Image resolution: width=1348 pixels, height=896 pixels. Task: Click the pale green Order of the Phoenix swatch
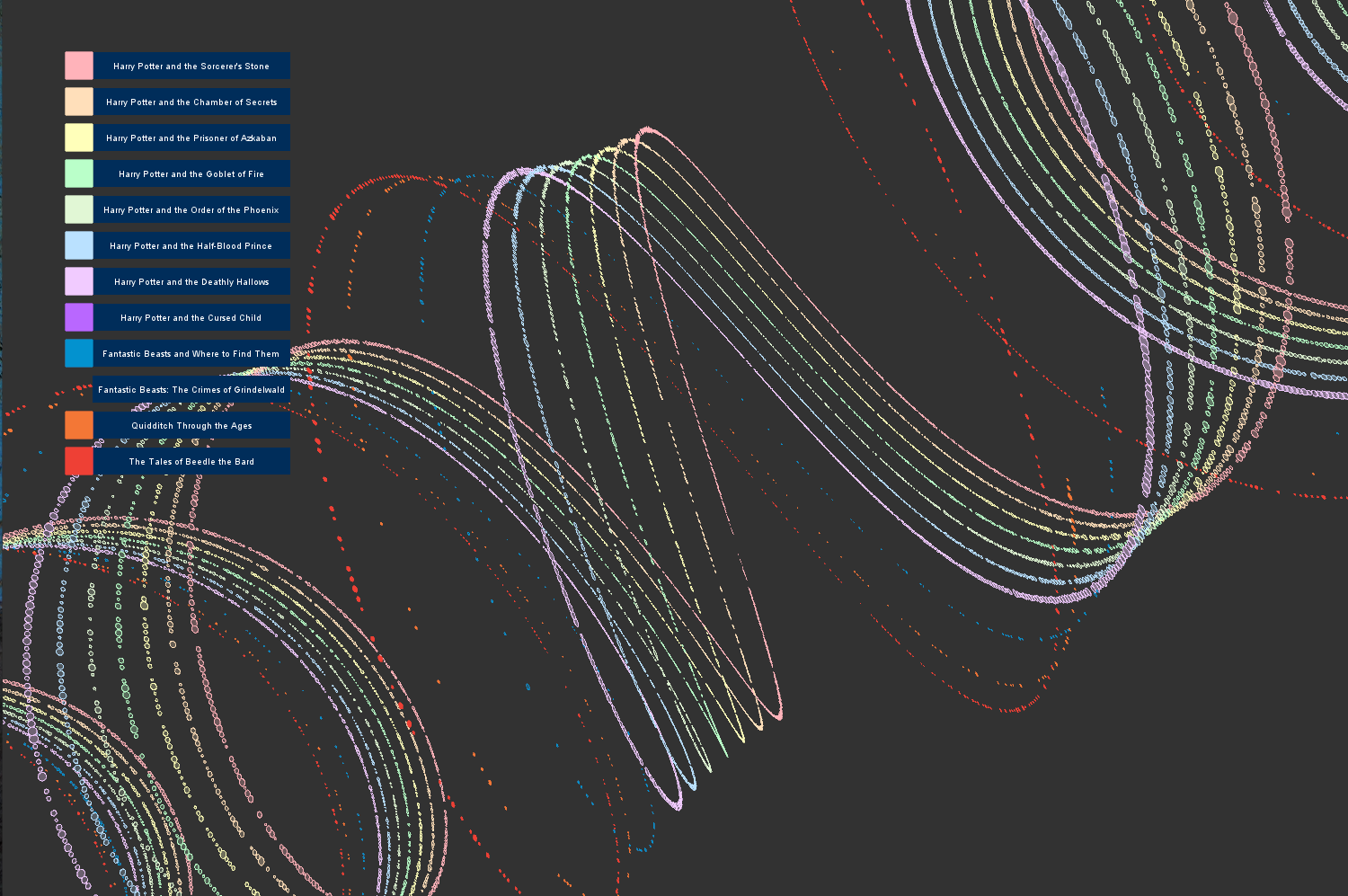tap(79, 209)
